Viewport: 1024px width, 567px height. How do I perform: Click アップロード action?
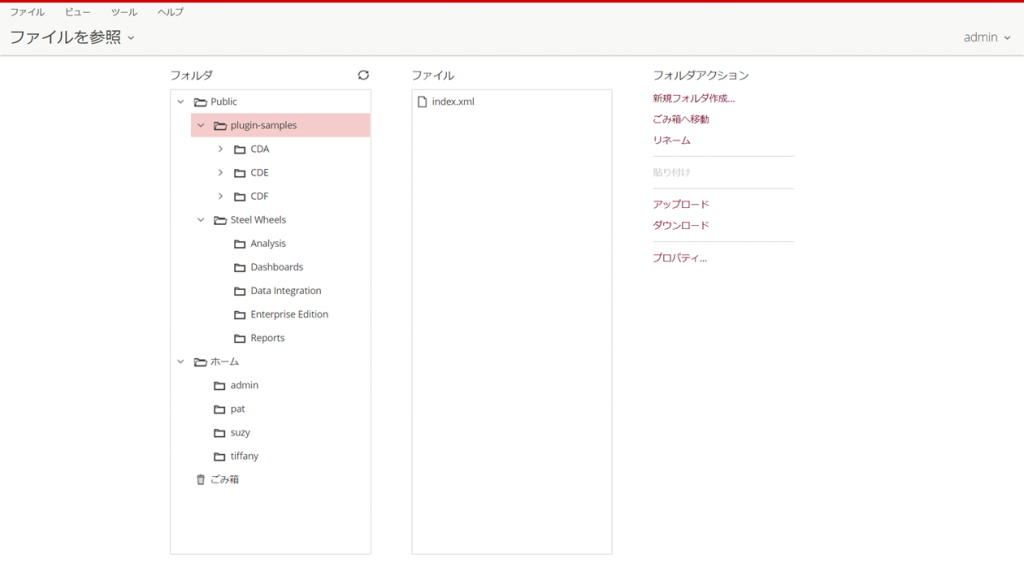(x=680, y=204)
